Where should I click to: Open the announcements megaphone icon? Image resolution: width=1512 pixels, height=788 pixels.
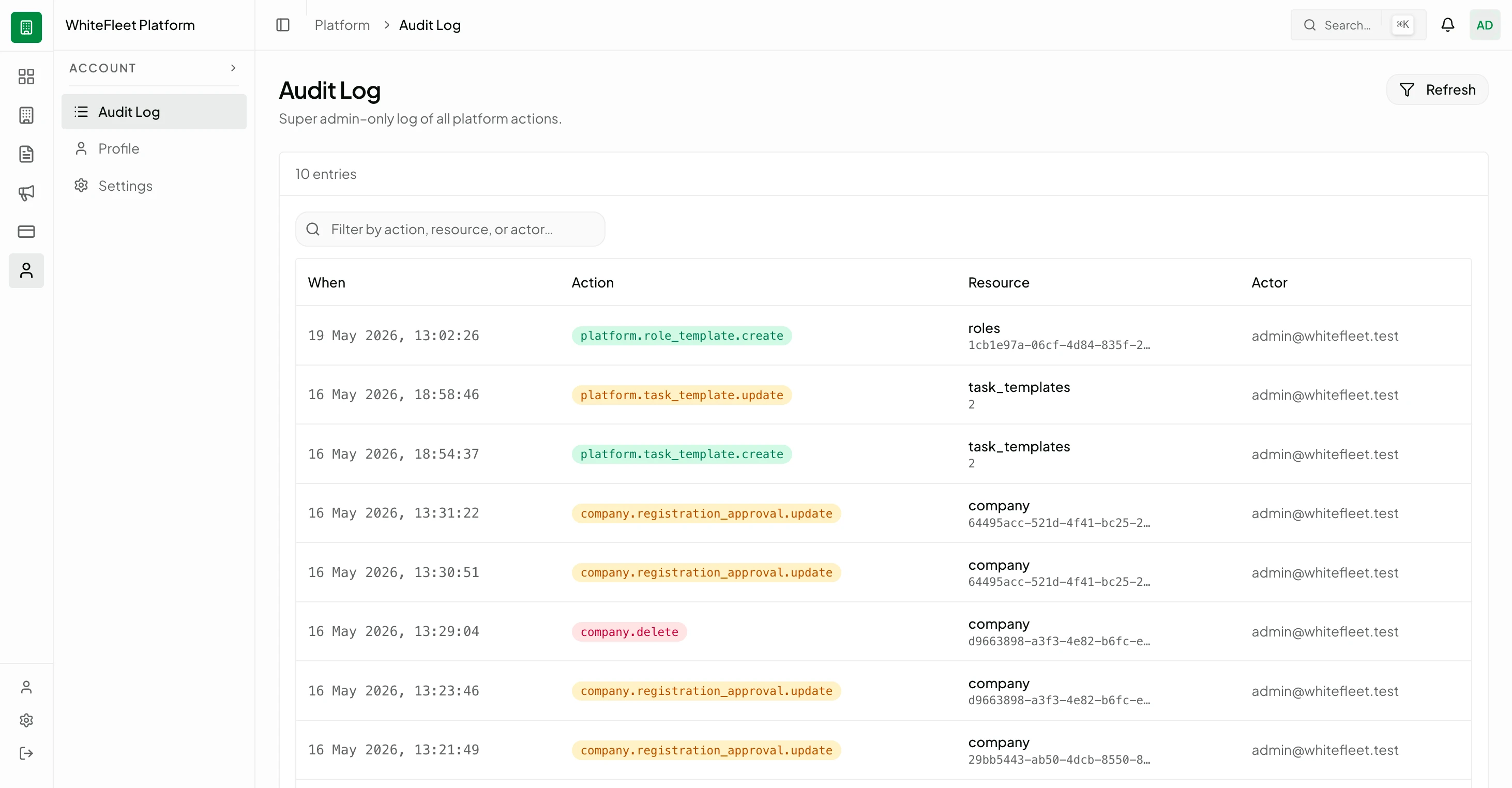point(26,192)
